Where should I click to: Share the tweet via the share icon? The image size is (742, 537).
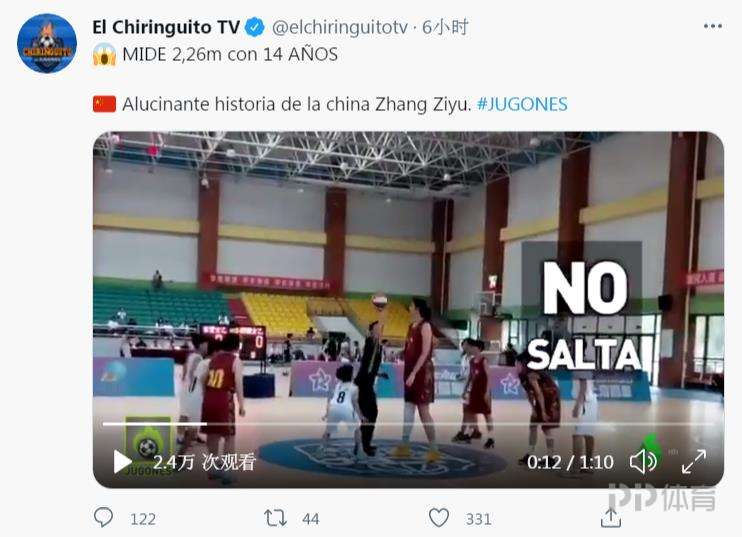610,517
